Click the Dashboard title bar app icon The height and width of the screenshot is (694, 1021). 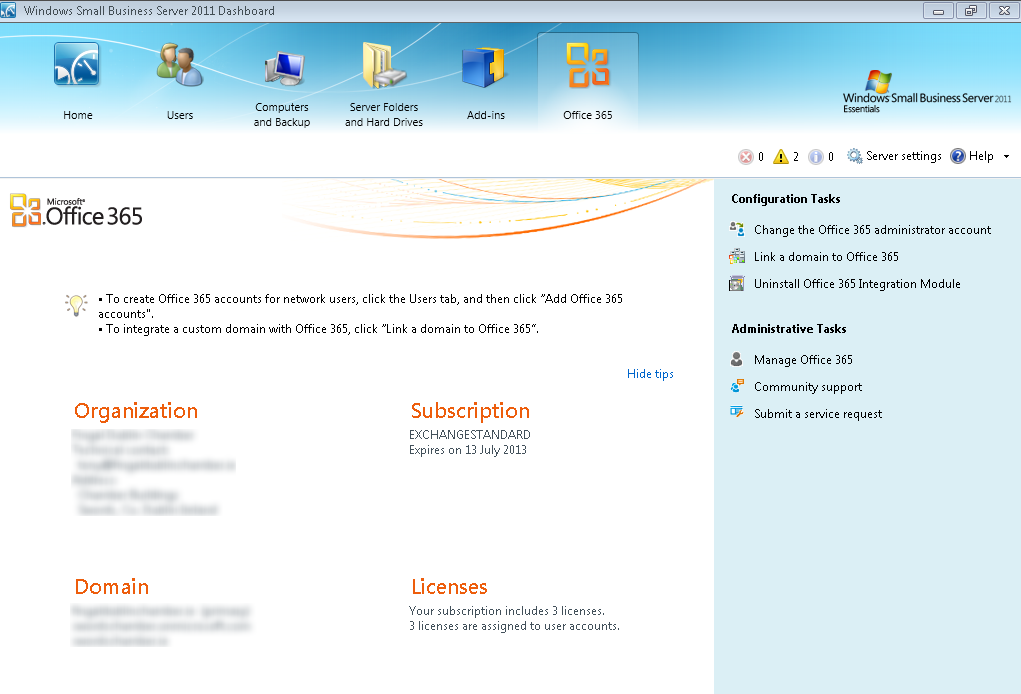pyautogui.click(x=8, y=10)
